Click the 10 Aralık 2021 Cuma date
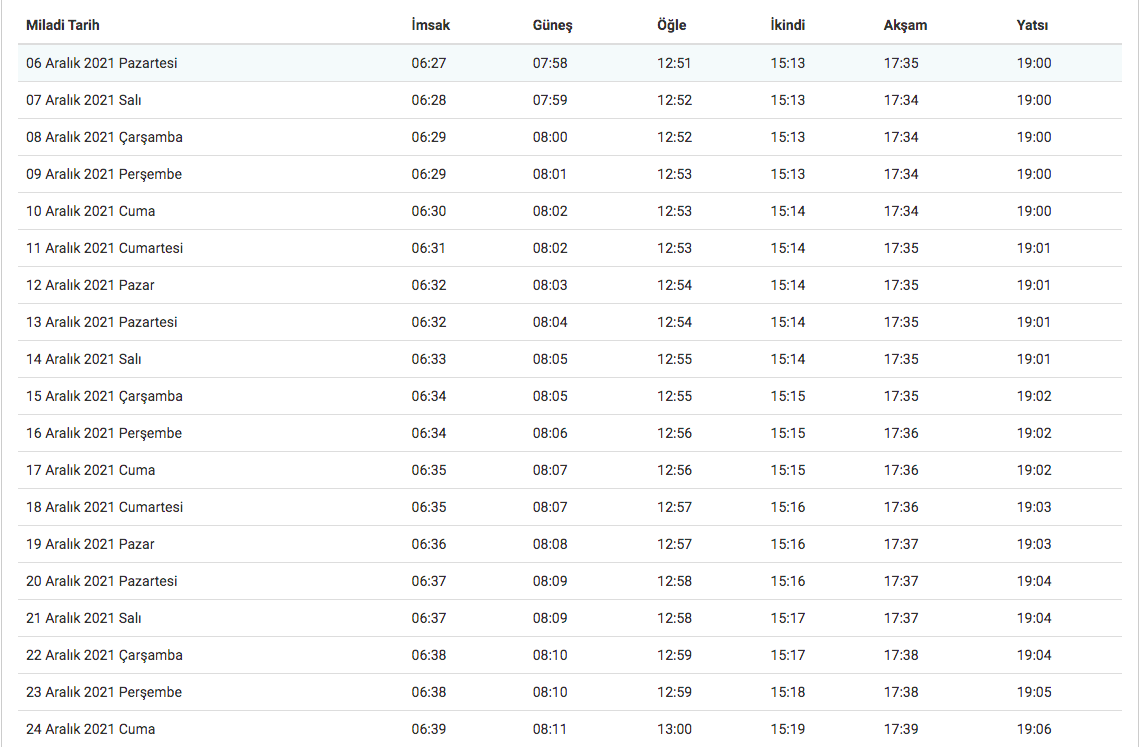This screenshot has width=1139, height=747. click(x=91, y=211)
